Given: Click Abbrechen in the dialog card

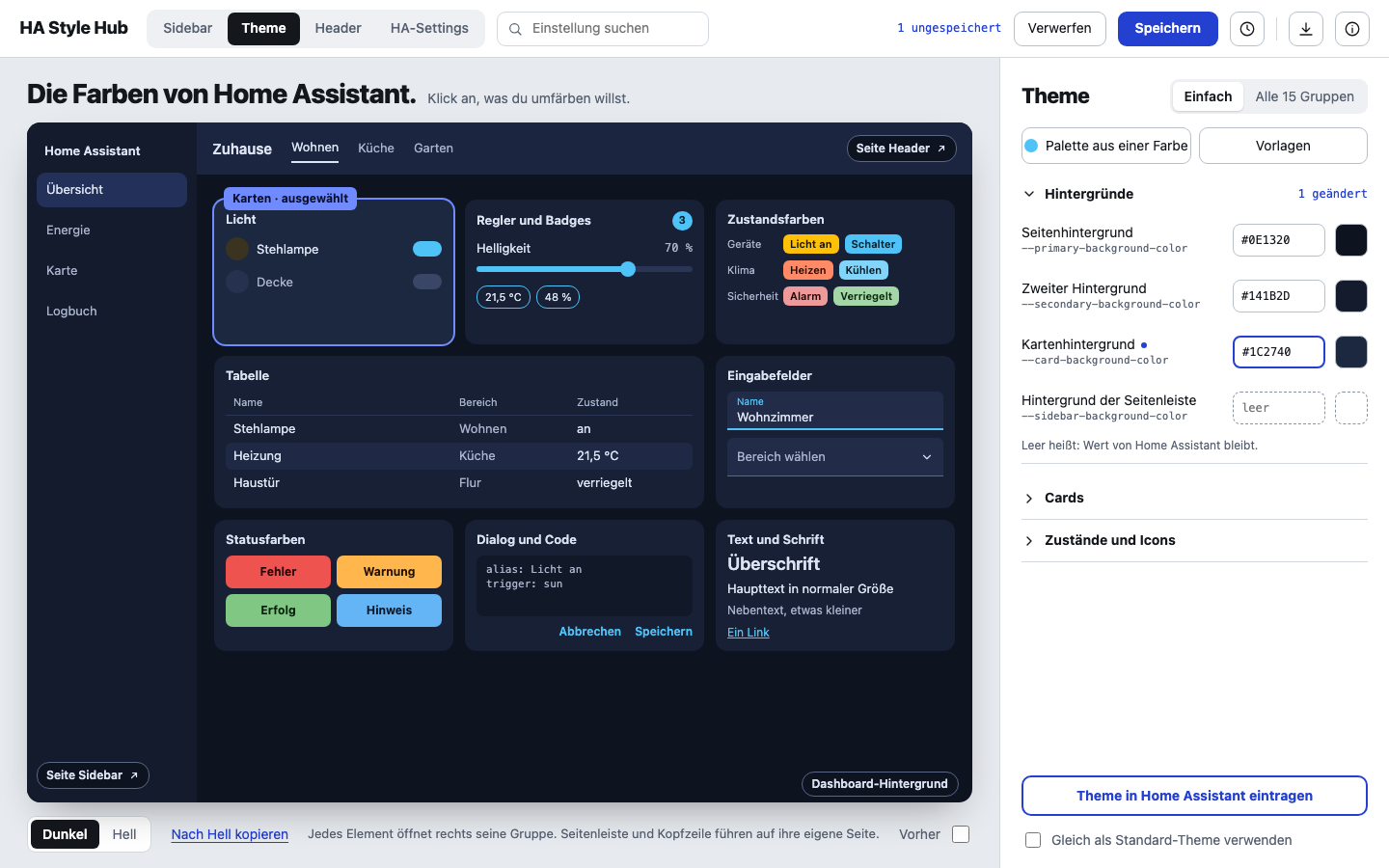Looking at the screenshot, I should [x=590, y=632].
